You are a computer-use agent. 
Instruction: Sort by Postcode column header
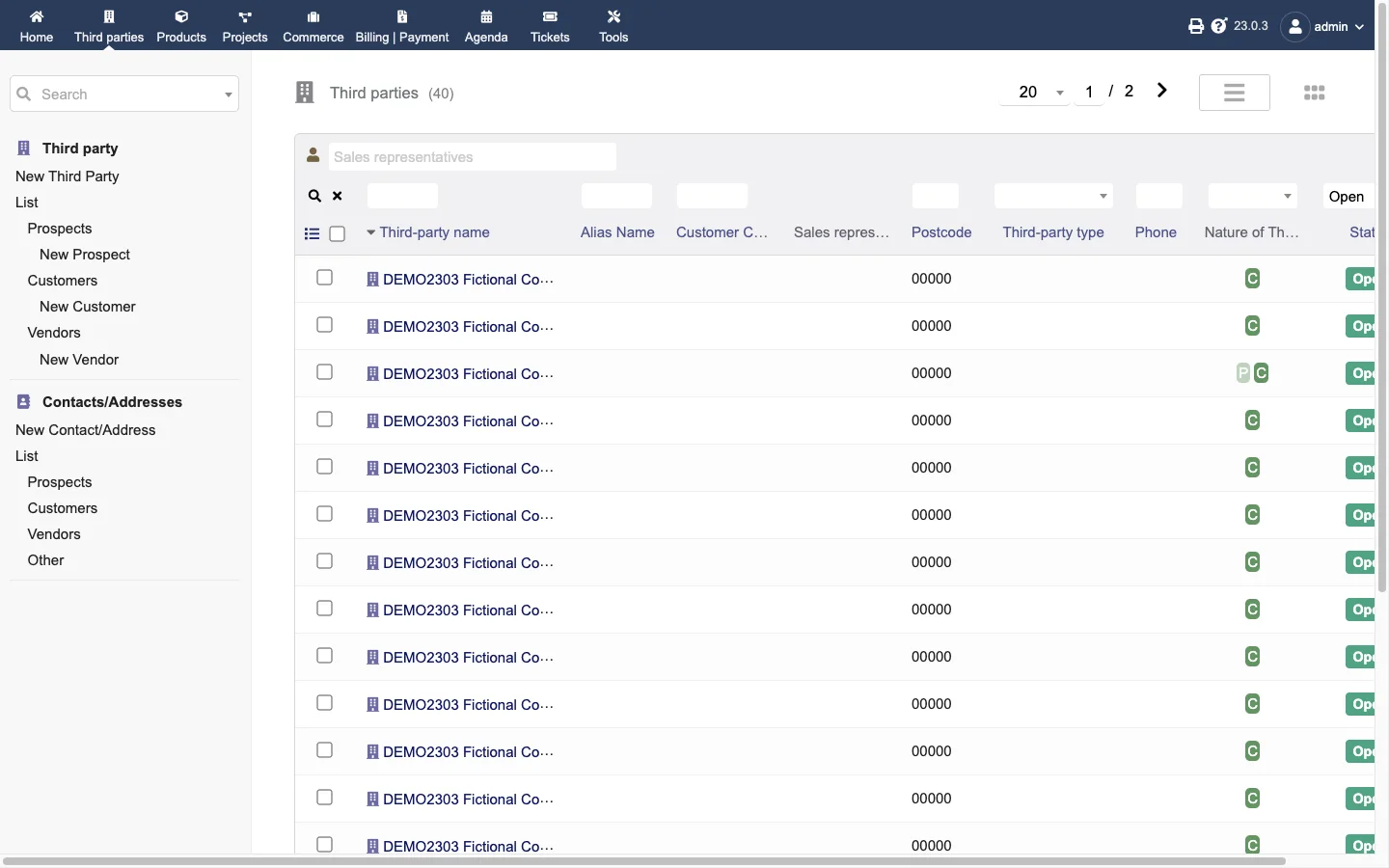click(941, 232)
